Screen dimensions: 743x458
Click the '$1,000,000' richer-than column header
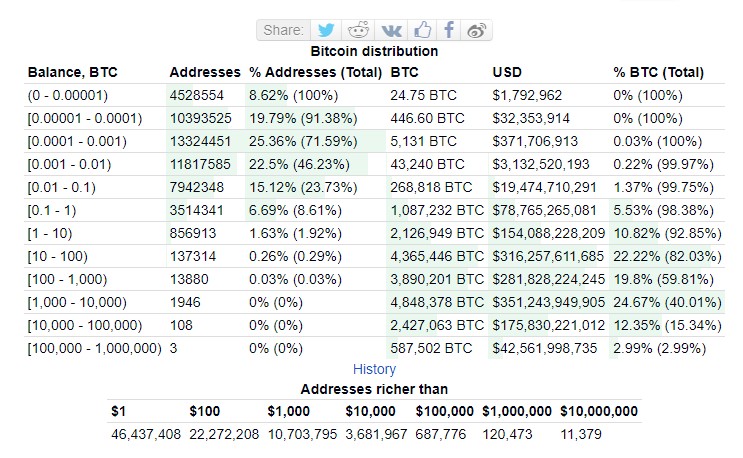517,411
